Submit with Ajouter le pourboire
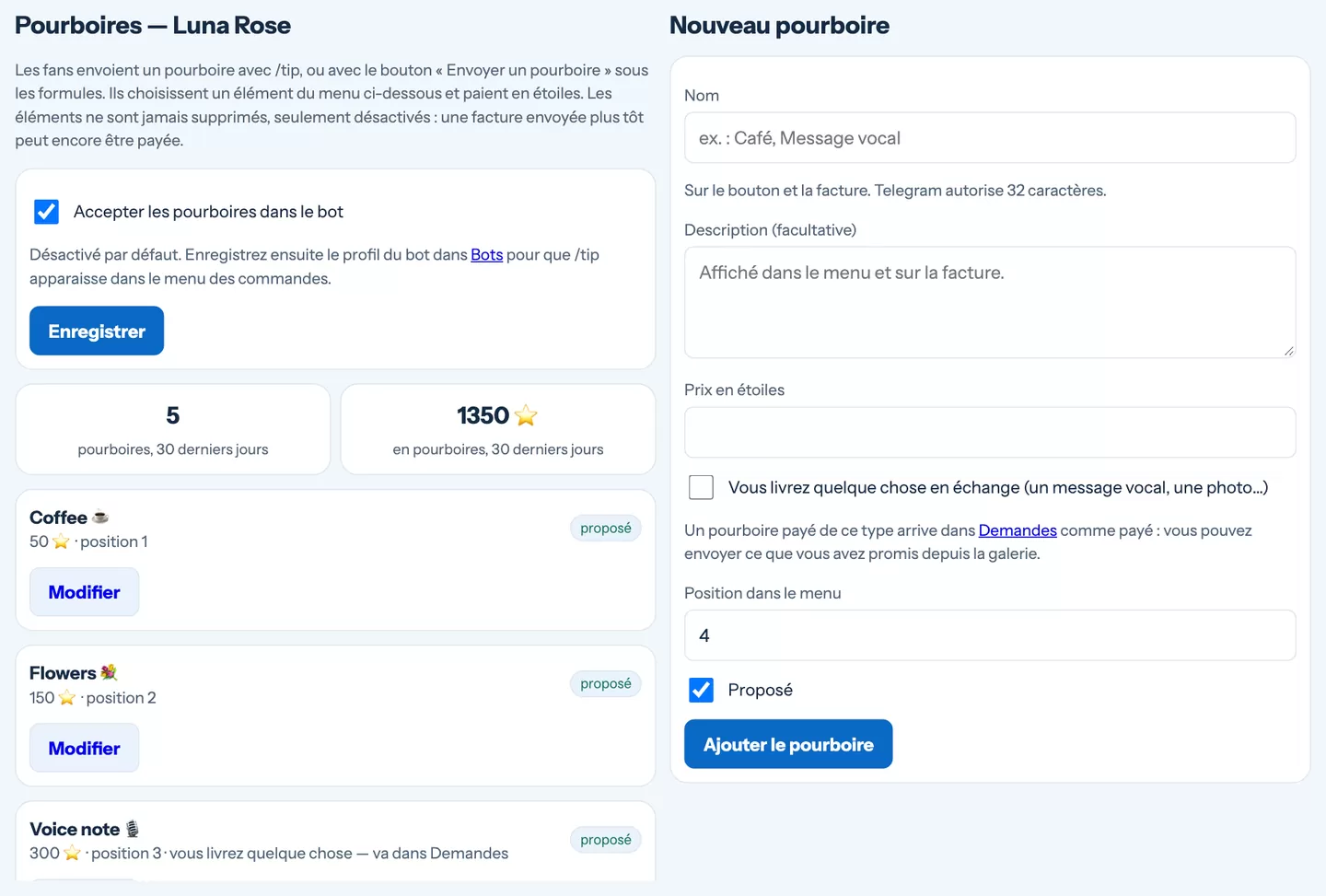The width and height of the screenshot is (1326, 896). tap(788, 744)
